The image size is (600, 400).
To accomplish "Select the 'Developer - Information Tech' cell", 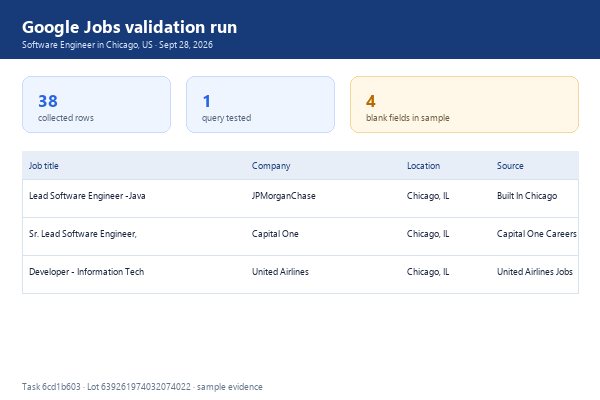I will (x=86, y=272).
